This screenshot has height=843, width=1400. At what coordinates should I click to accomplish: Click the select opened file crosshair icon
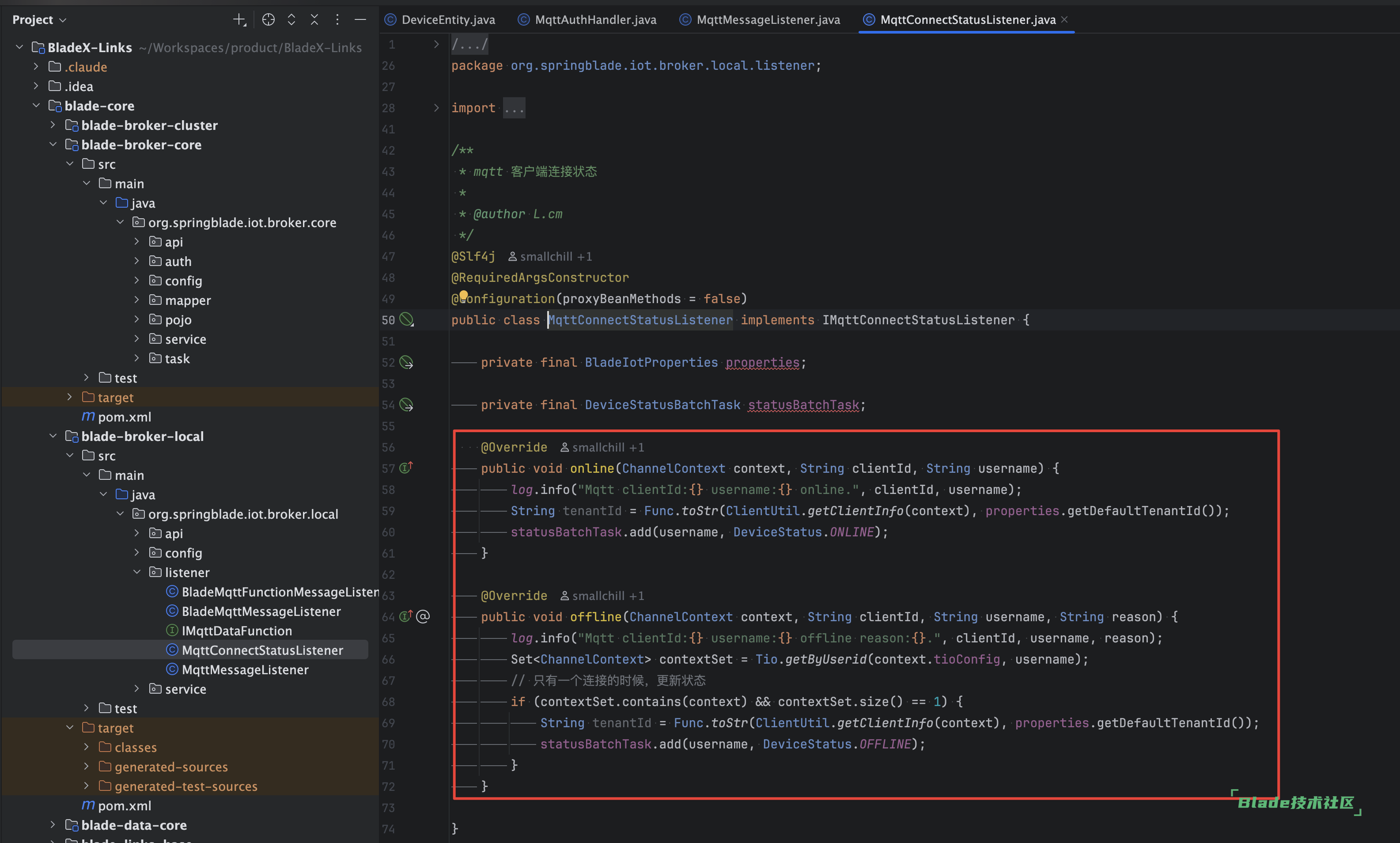coord(269,20)
